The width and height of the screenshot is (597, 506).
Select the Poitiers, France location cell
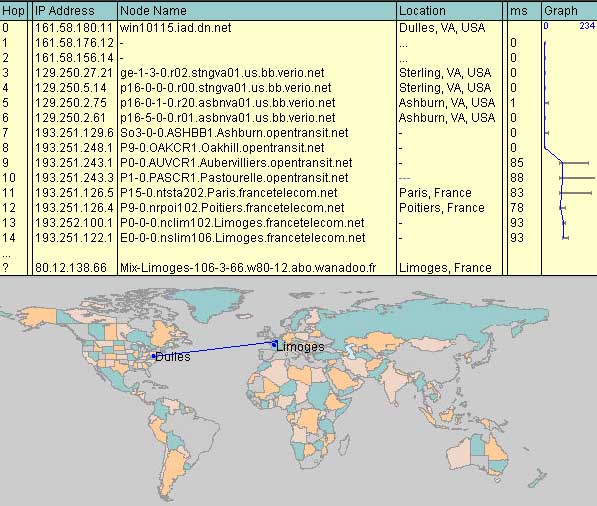442,208
